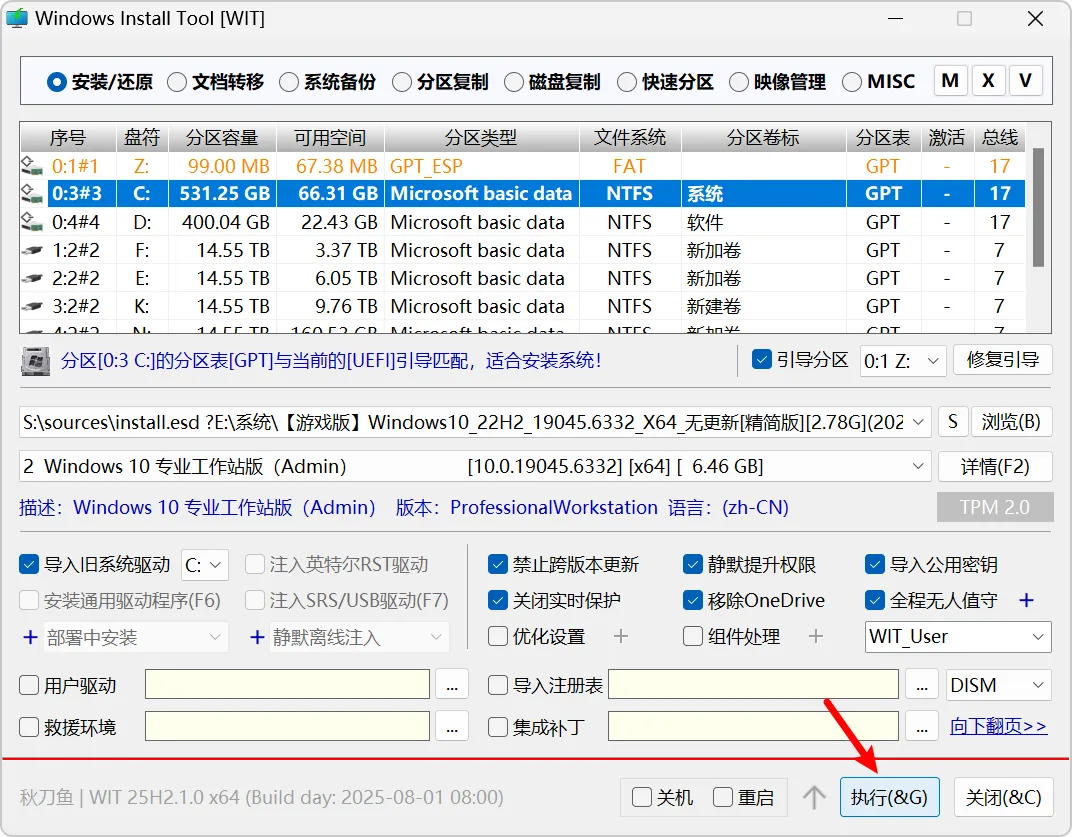Sort by 分区容量 column header
Image resolution: width=1072 pixels, height=837 pixels.
222,138
